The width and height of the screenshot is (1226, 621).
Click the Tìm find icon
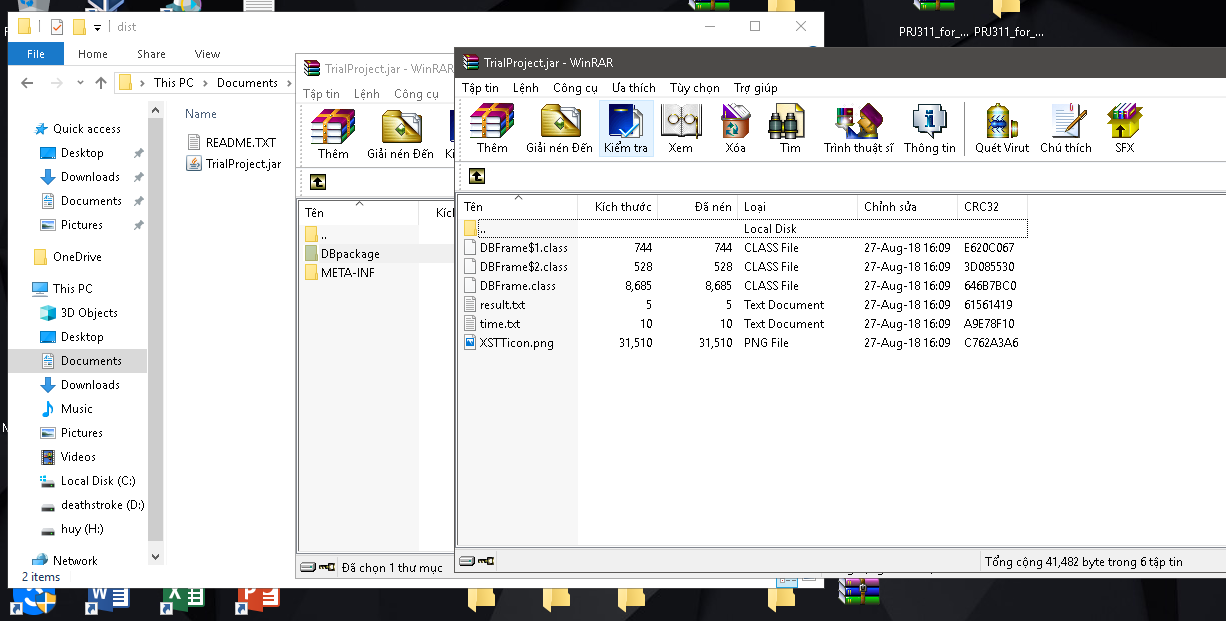790,129
